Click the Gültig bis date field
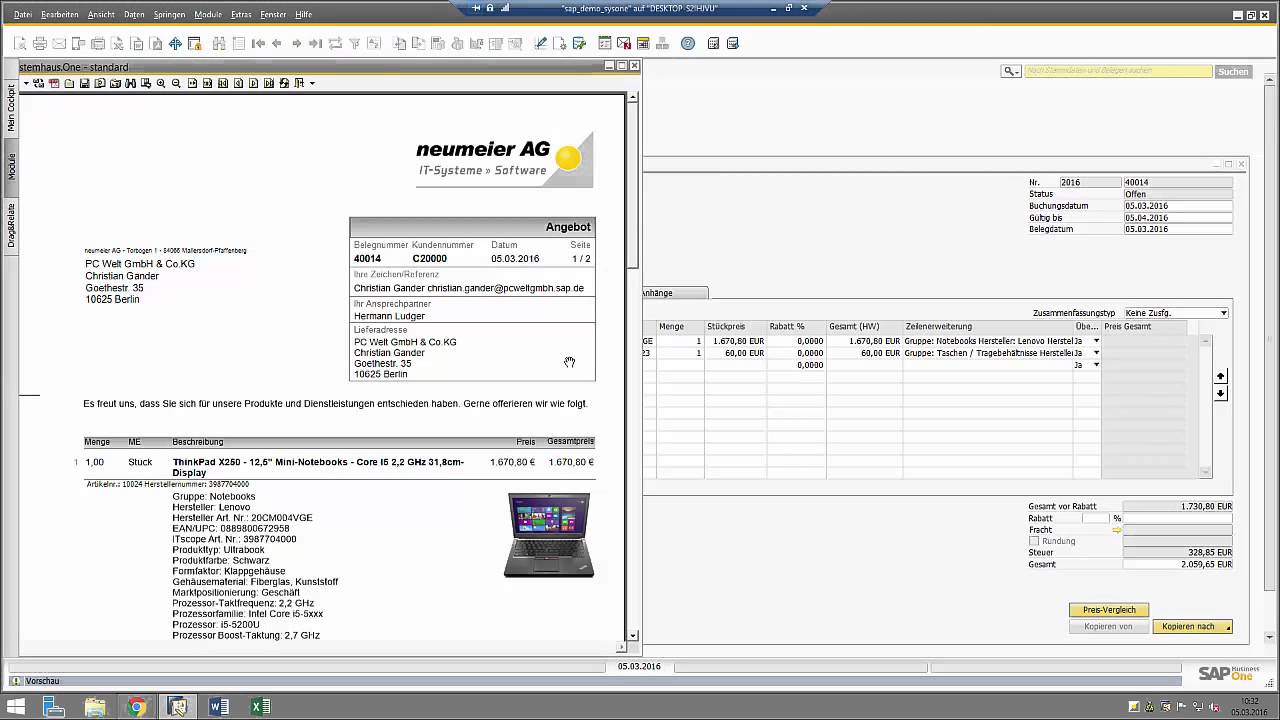The image size is (1280, 720). 1177,217
